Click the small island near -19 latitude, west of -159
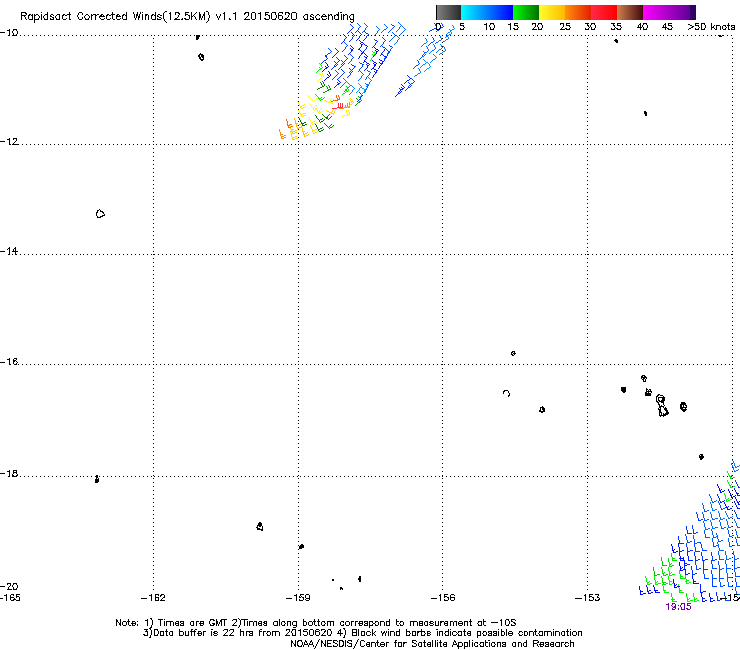Image resolution: width=740 pixels, height=650 pixels. (x=260, y=526)
